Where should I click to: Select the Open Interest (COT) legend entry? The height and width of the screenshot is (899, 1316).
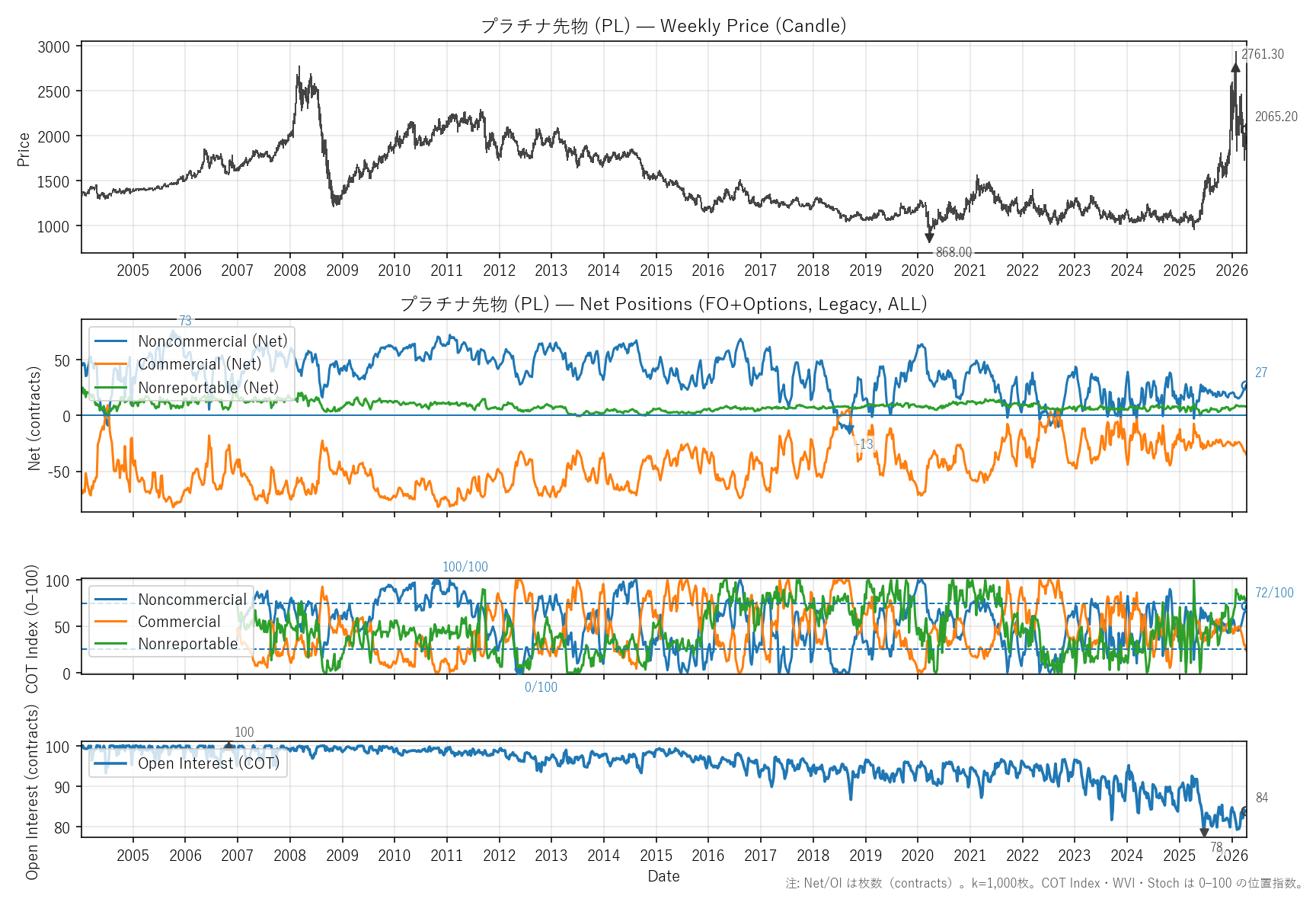pyautogui.click(x=208, y=763)
